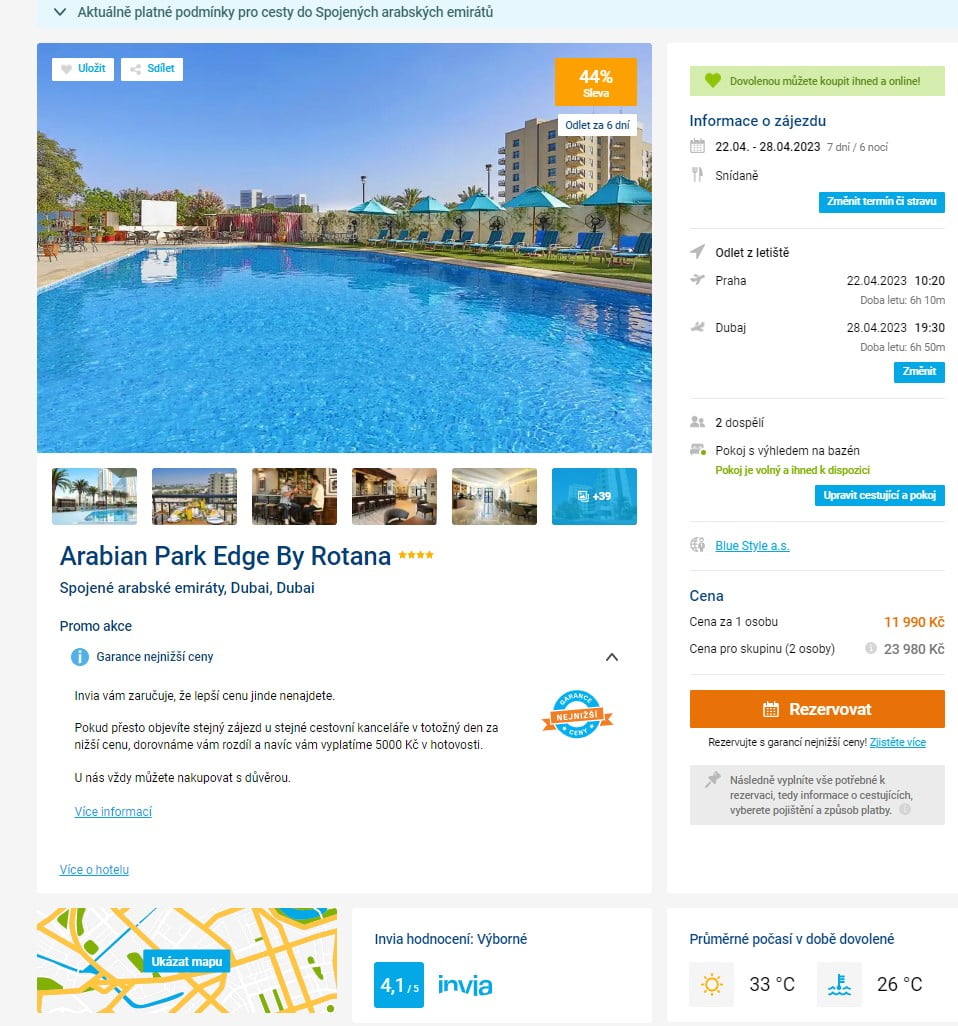Change date or meals with Změnit termín či stravu
958x1026 pixels.
pos(881,202)
